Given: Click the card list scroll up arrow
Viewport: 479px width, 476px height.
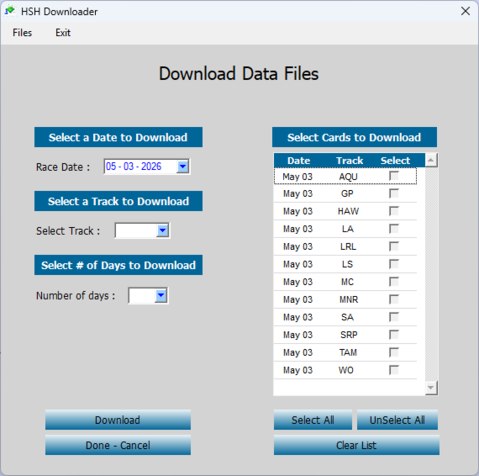Looking at the screenshot, I should click(431, 160).
